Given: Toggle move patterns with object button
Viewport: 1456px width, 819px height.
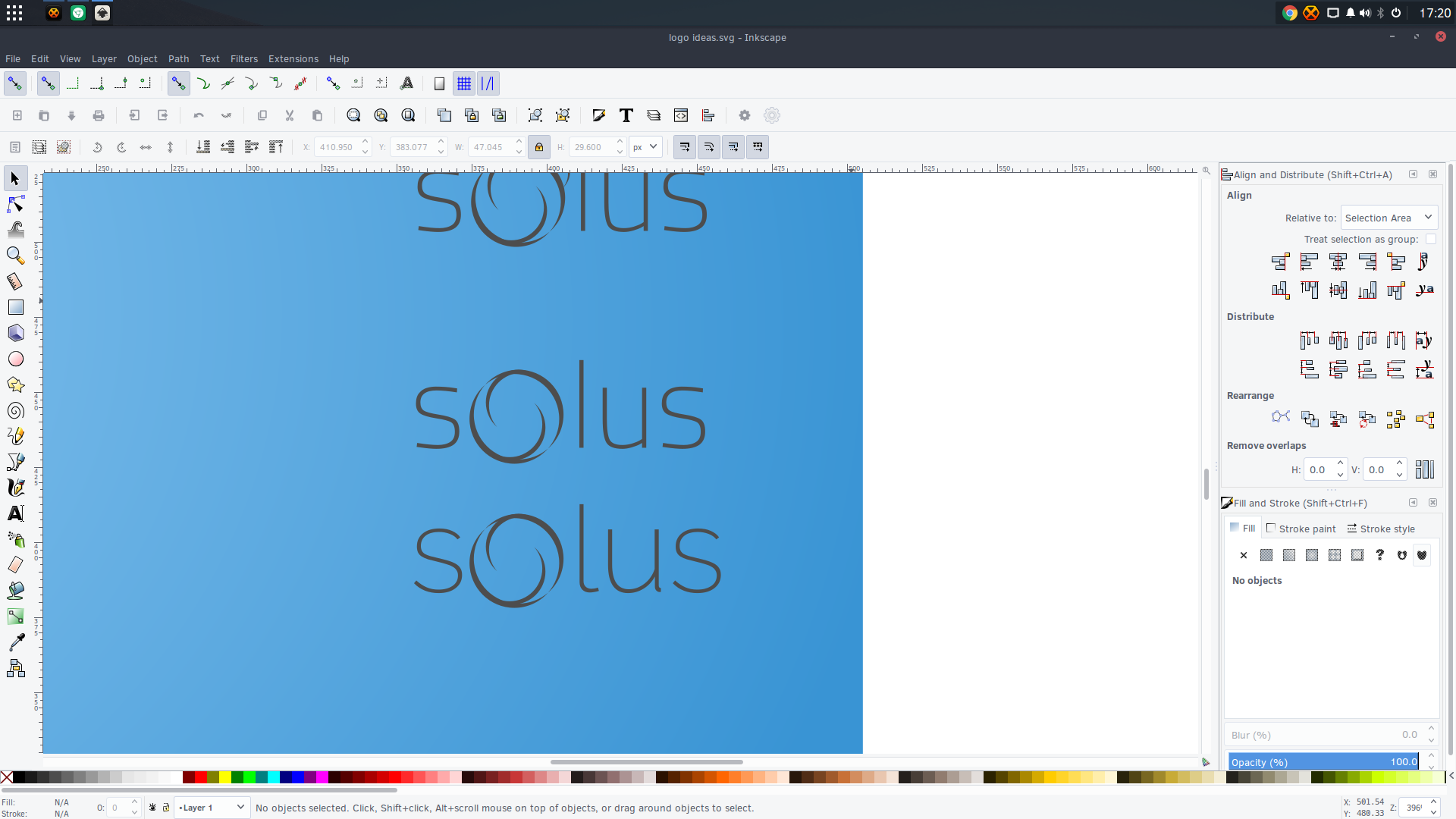Looking at the screenshot, I should [758, 147].
